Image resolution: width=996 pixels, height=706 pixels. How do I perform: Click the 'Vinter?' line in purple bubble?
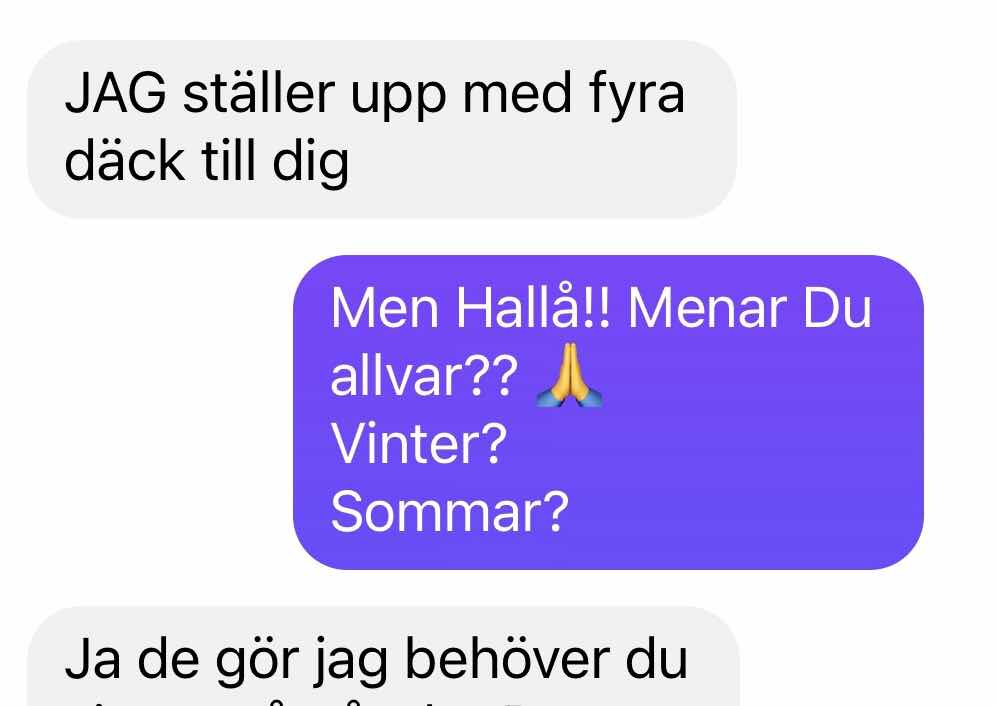(x=419, y=444)
